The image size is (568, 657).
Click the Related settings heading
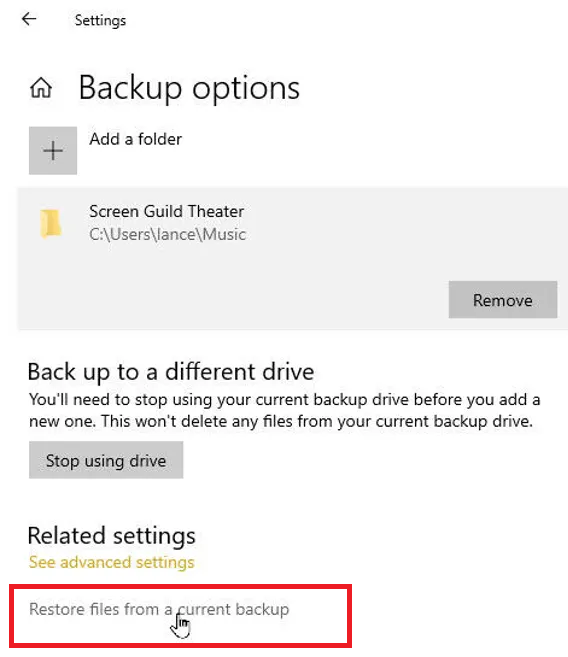[x=111, y=536]
